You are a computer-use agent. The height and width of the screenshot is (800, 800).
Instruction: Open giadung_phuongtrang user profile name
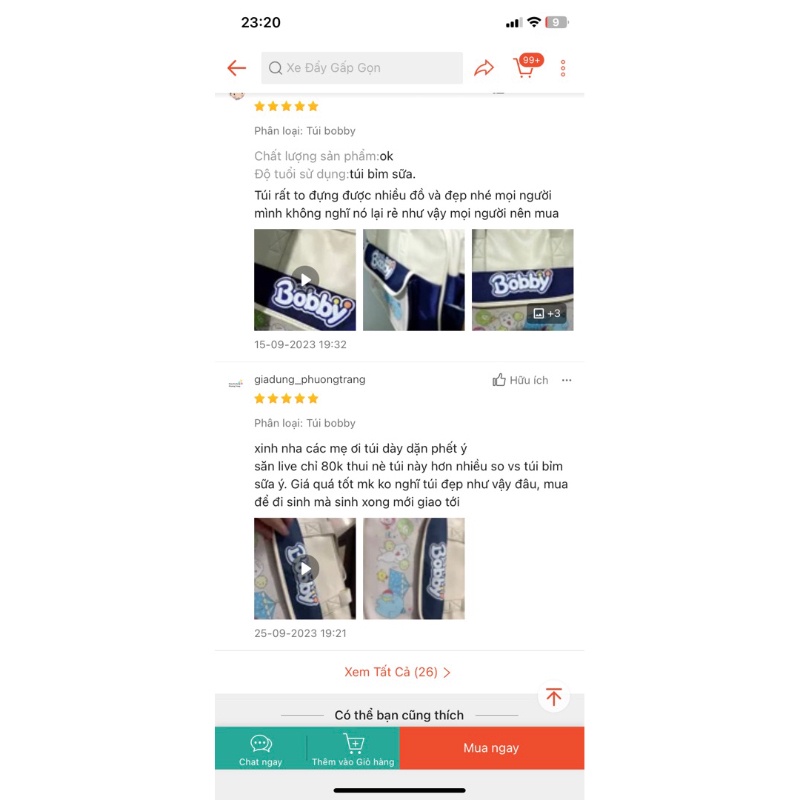[310, 380]
